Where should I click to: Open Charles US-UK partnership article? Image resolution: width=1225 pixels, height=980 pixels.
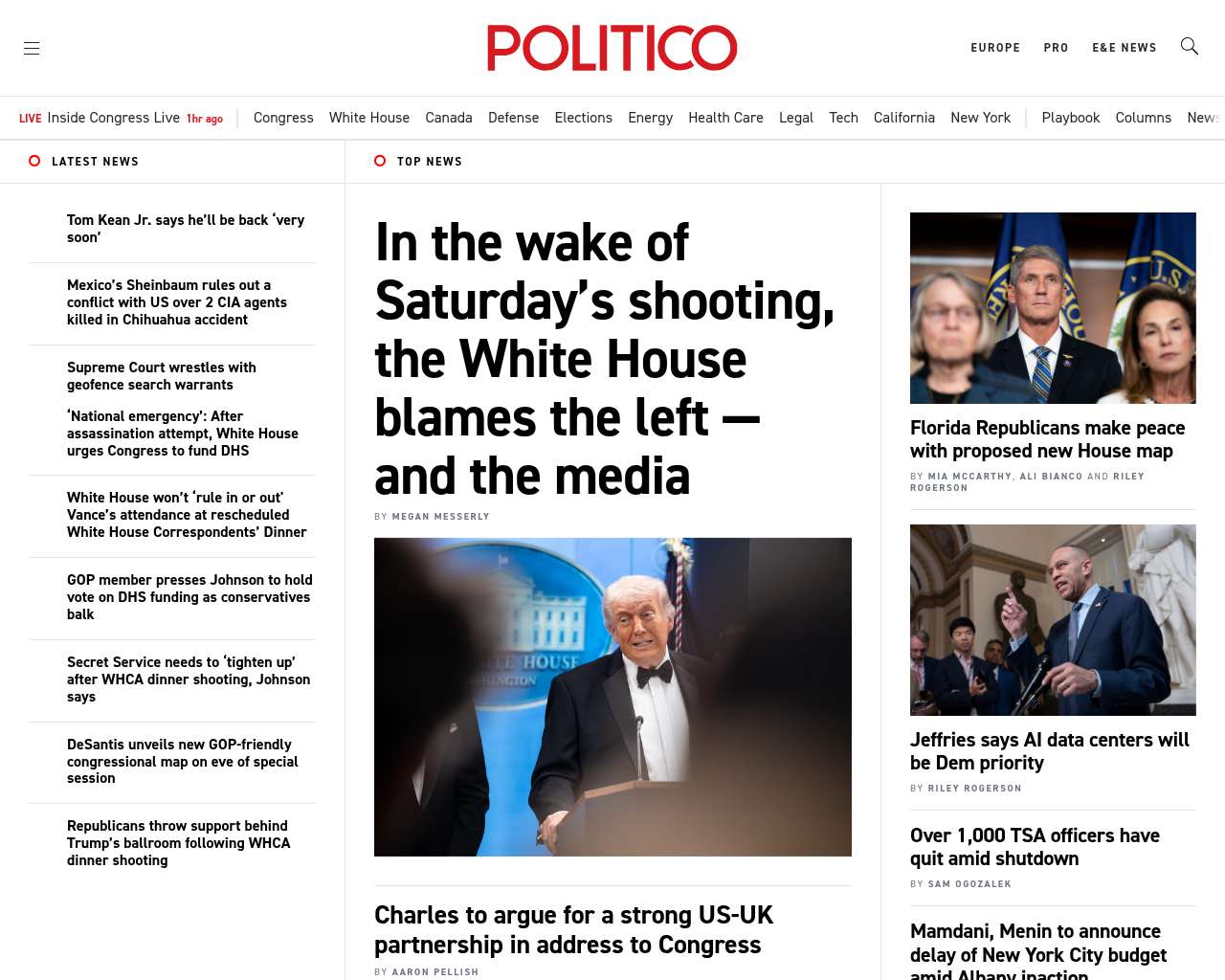click(573, 929)
